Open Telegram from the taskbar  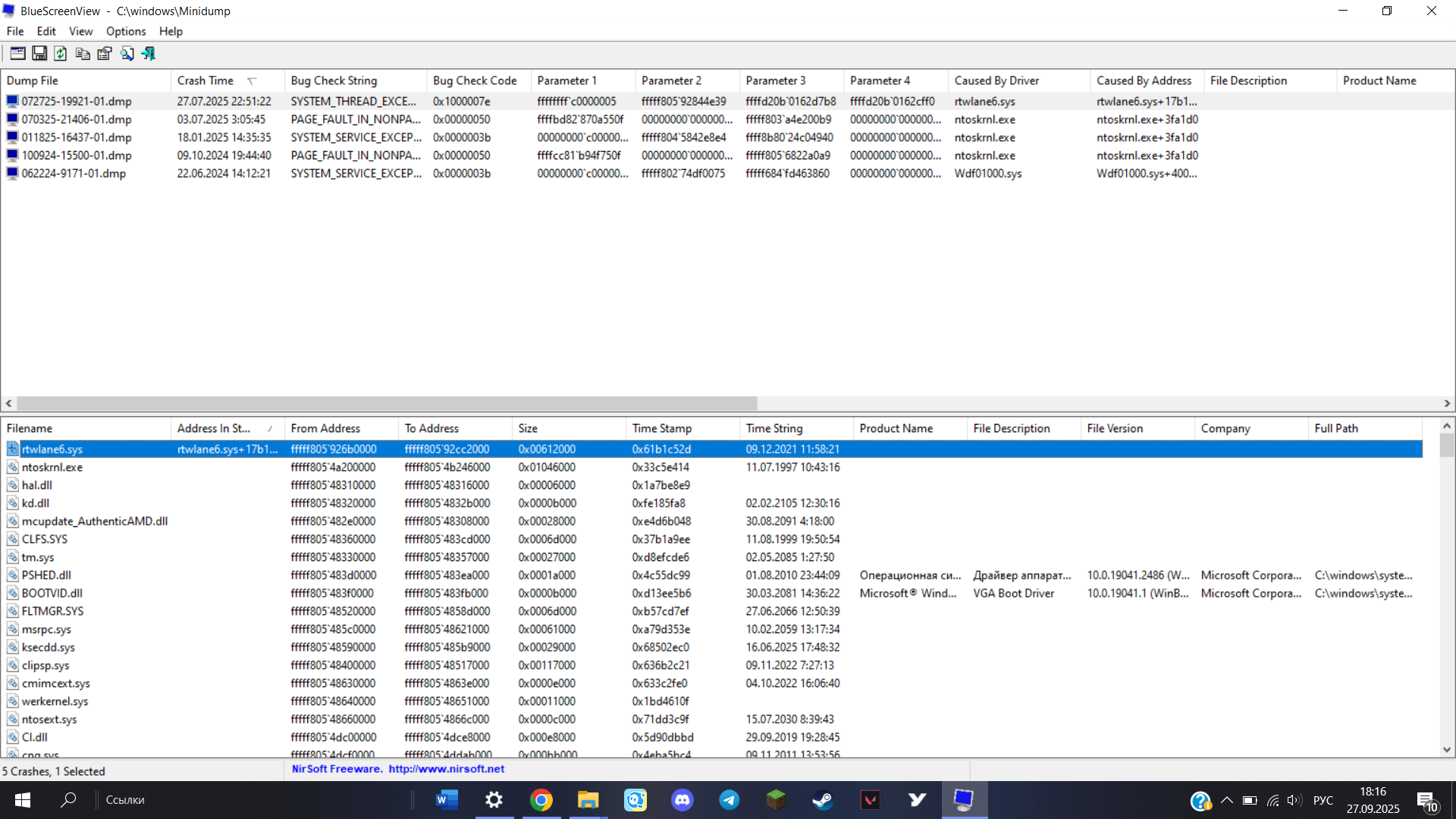[x=729, y=800]
